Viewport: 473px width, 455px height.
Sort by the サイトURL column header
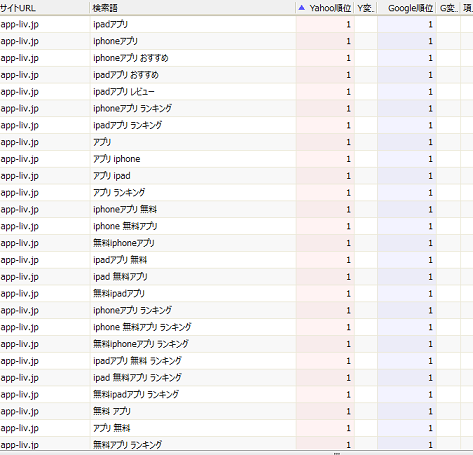pyautogui.click(x=44, y=8)
